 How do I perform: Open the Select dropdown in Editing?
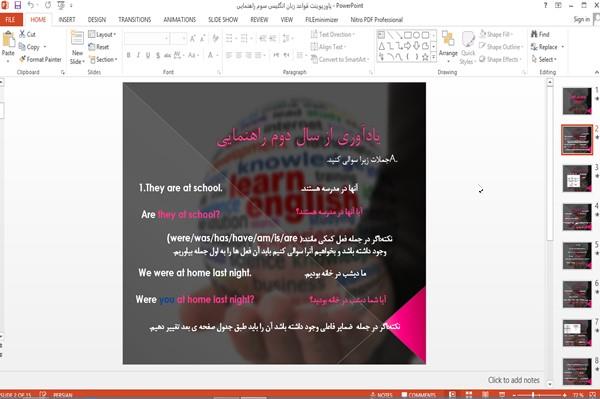pyautogui.click(x=544, y=59)
